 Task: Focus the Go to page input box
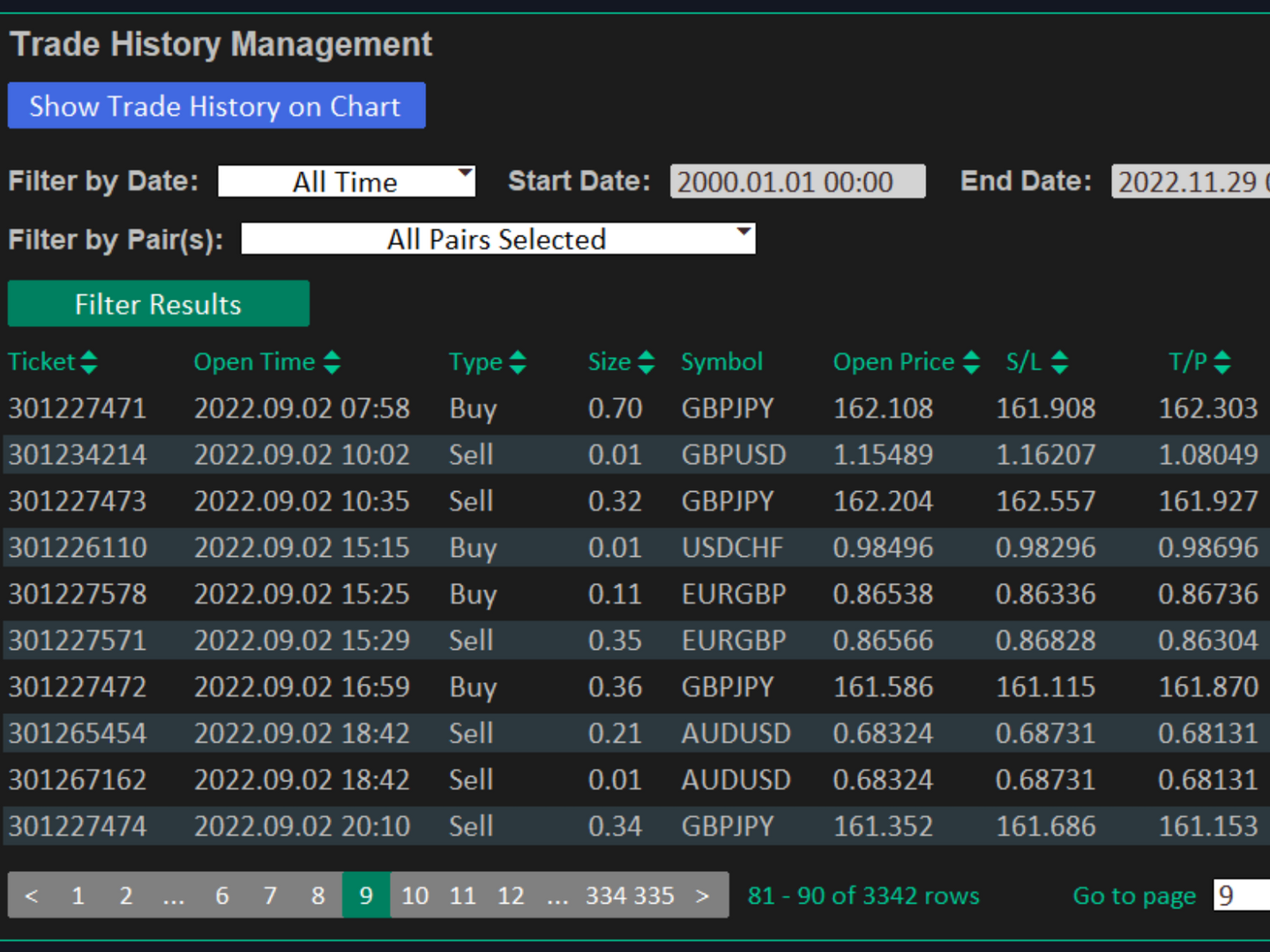pyautogui.click(x=1240, y=896)
